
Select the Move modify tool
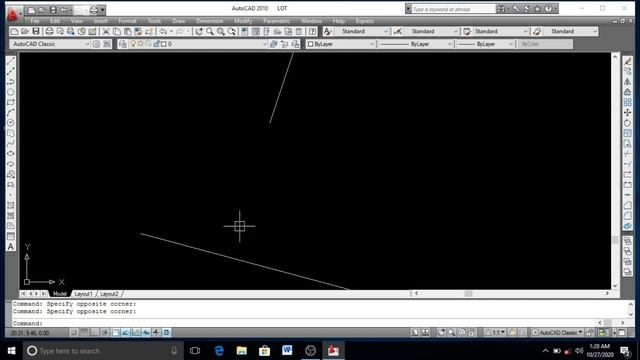point(627,112)
